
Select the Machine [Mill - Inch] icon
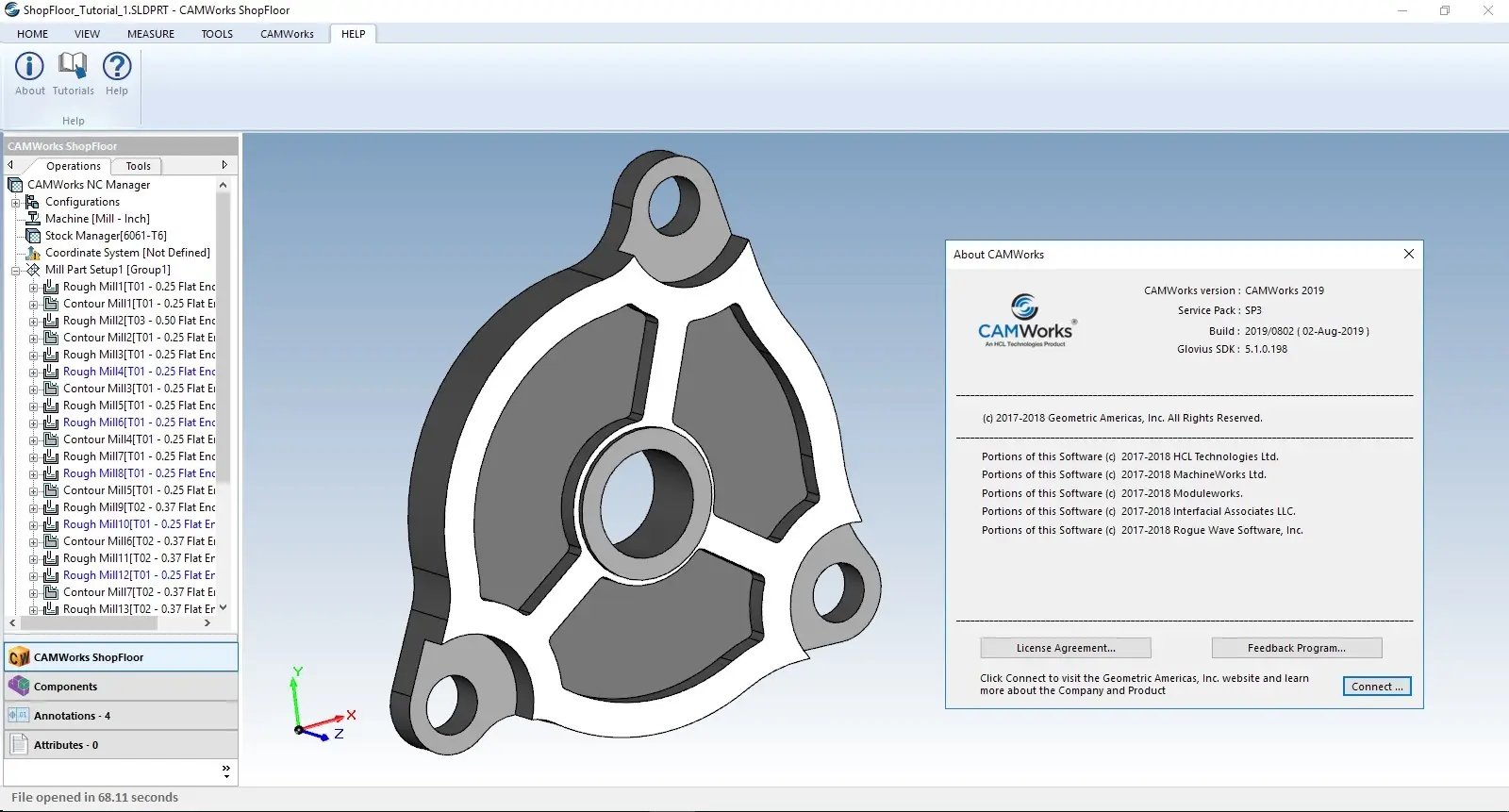point(33,218)
